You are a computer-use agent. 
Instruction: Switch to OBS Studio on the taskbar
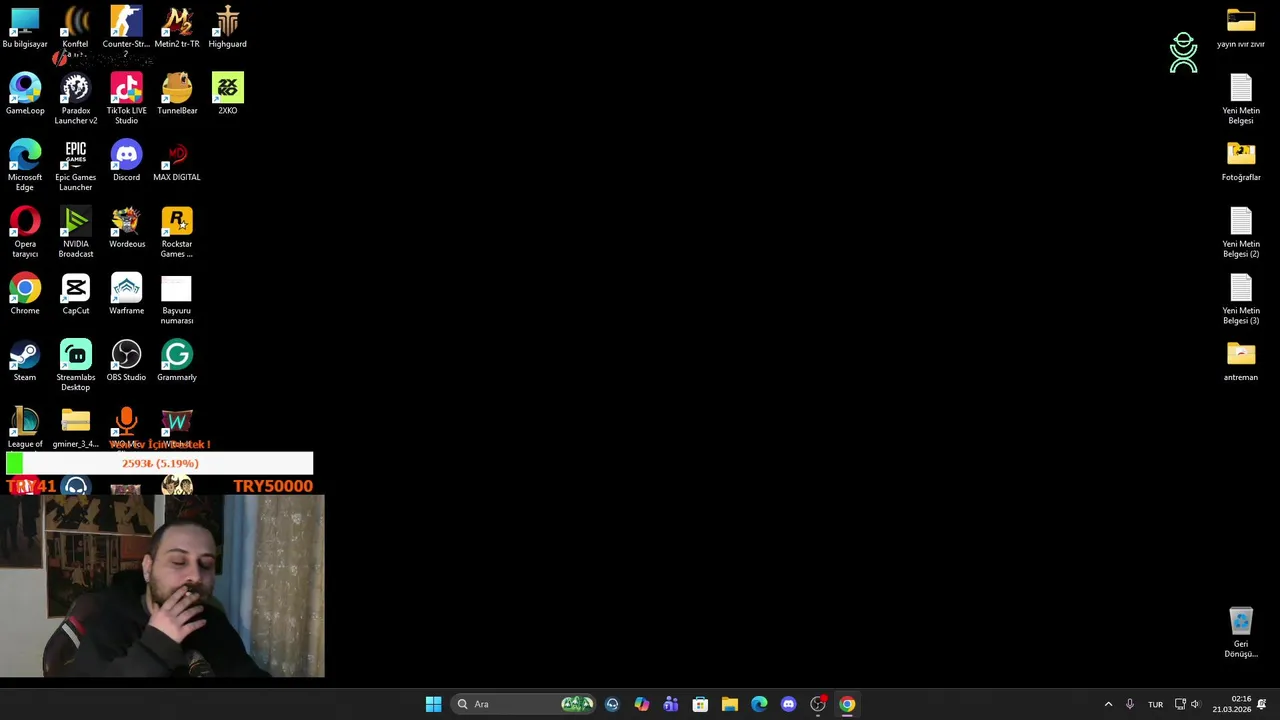(818, 704)
